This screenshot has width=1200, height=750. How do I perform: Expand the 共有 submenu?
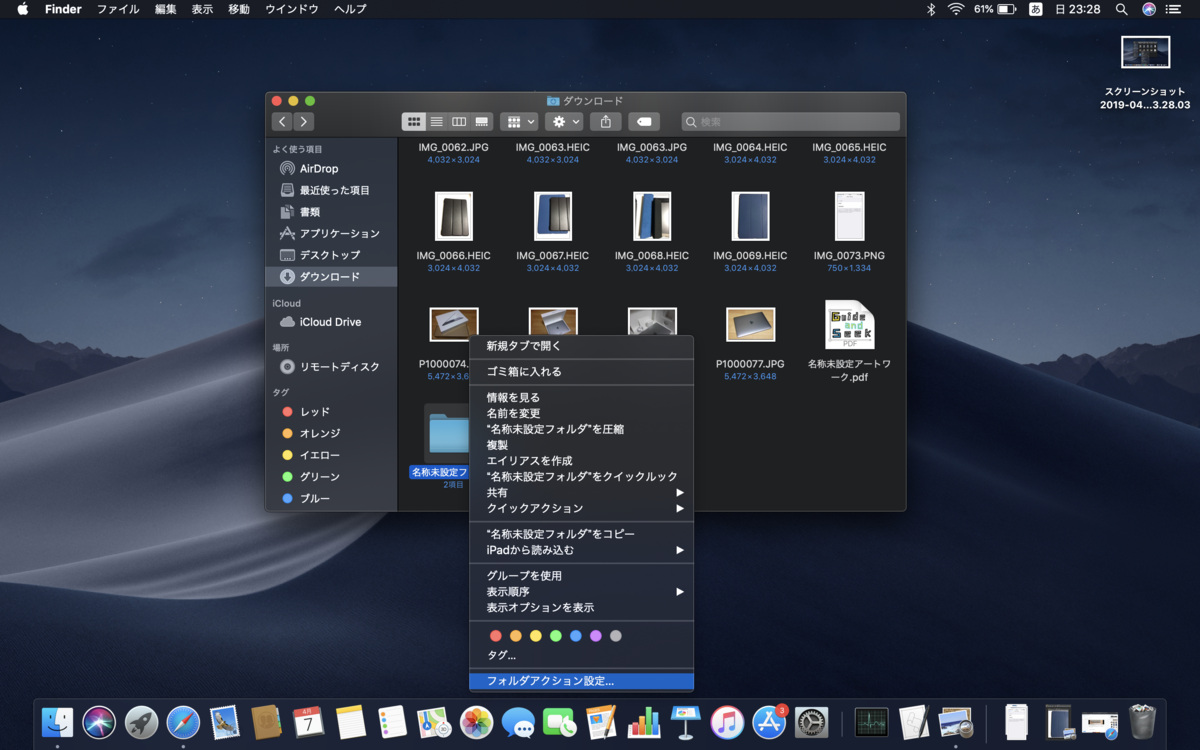pyautogui.click(x=581, y=493)
